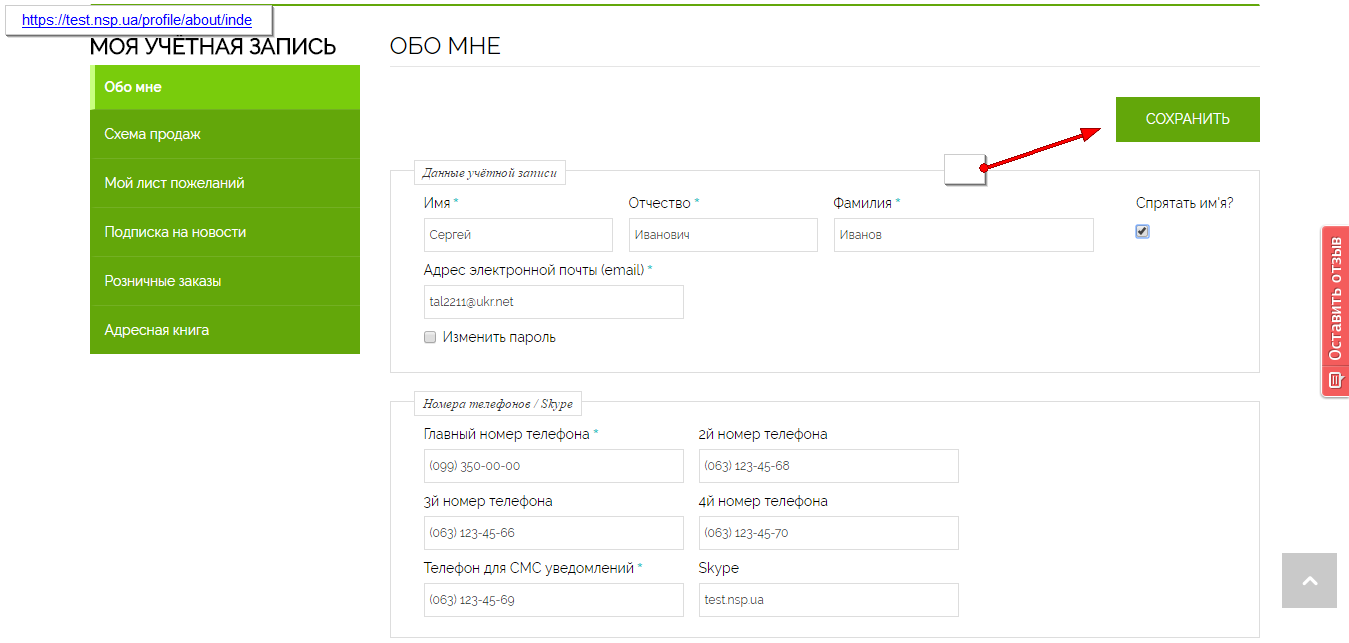The height and width of the screenshot is (643, 1349).
Task: Open 'Мой лист пожеланий' menu item
Action: click(x=225, y=183)
